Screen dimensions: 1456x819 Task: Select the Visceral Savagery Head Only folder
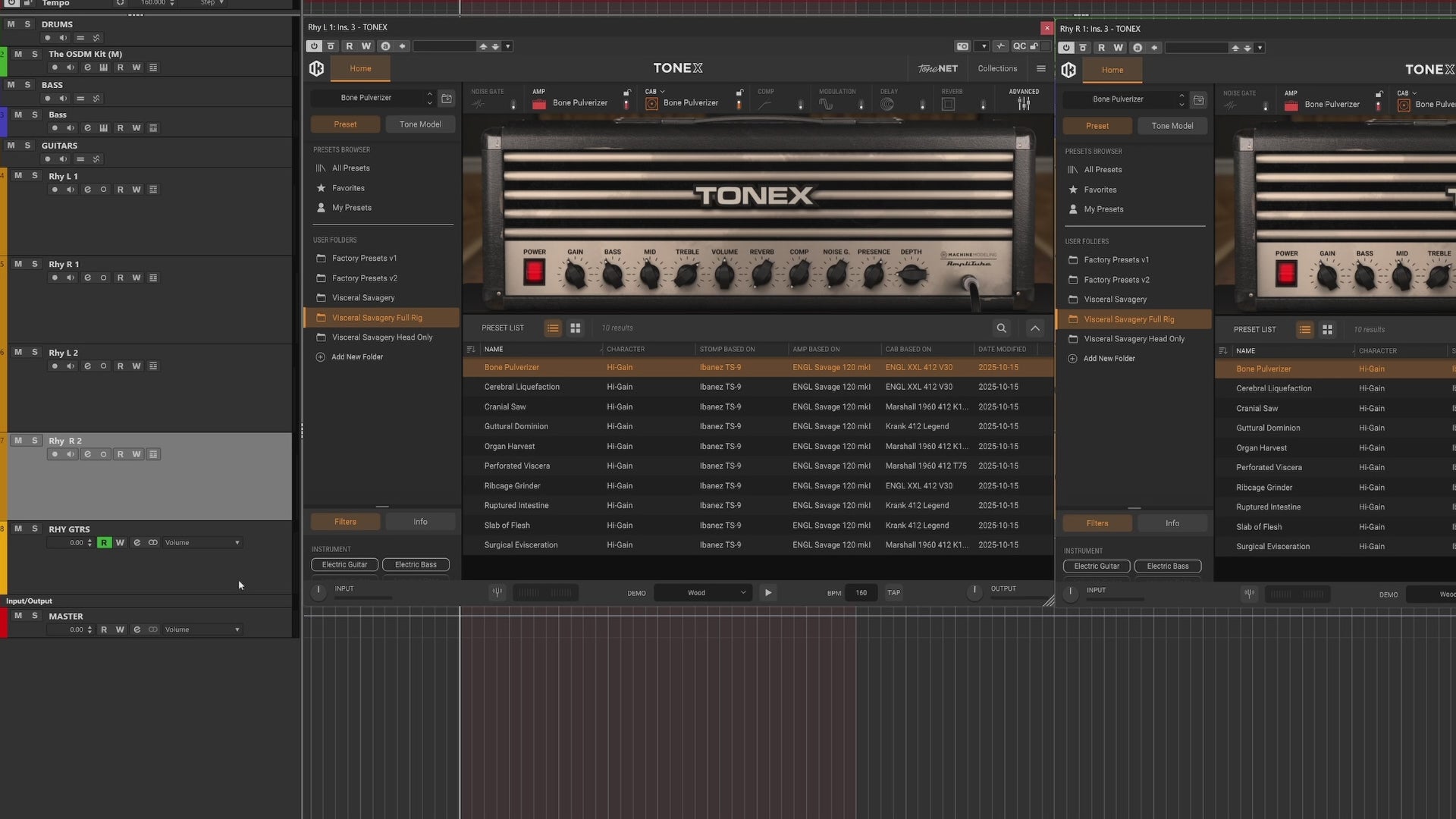click(381, 337)
